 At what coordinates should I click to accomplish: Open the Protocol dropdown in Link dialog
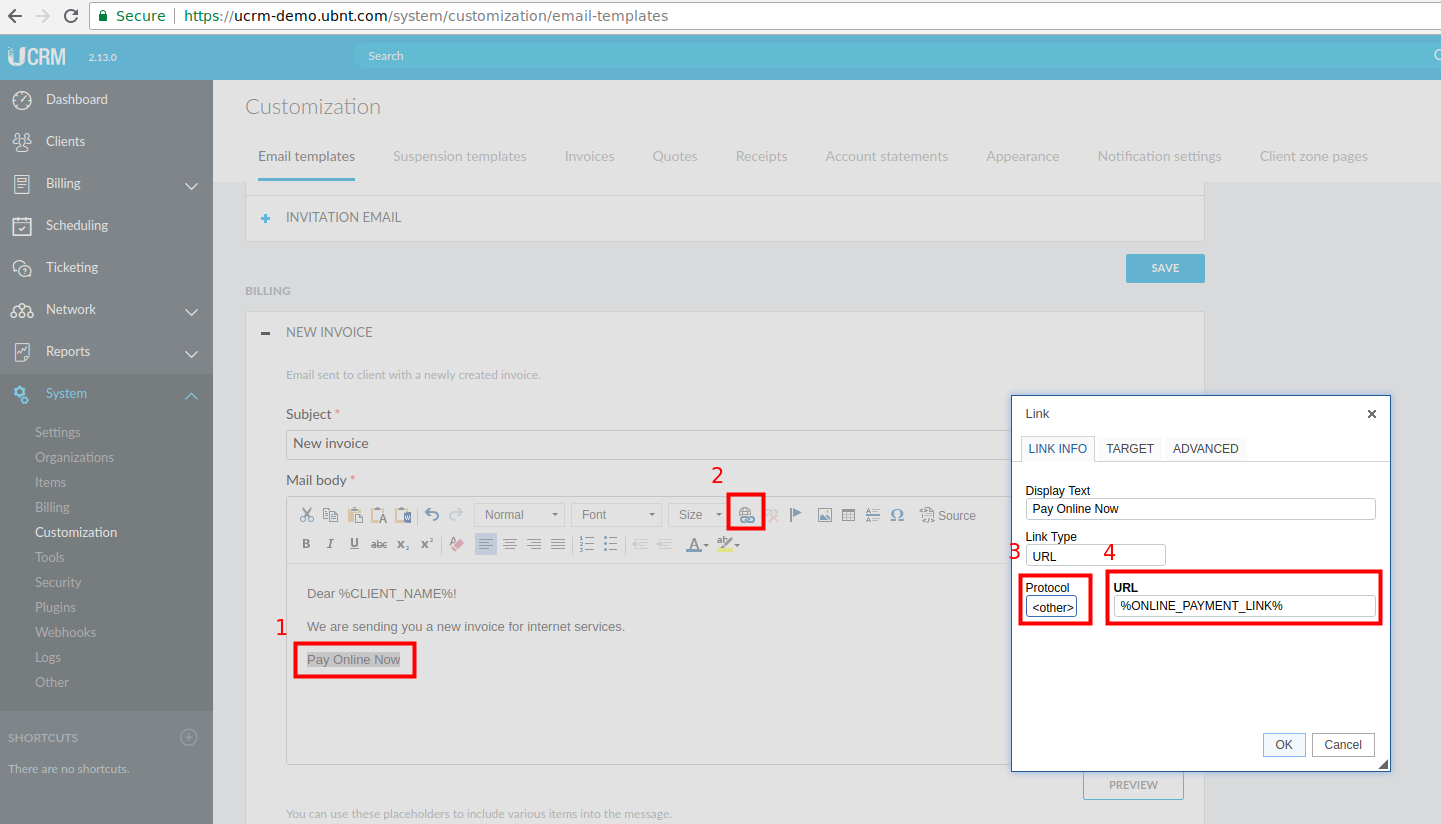(1052, 607)
